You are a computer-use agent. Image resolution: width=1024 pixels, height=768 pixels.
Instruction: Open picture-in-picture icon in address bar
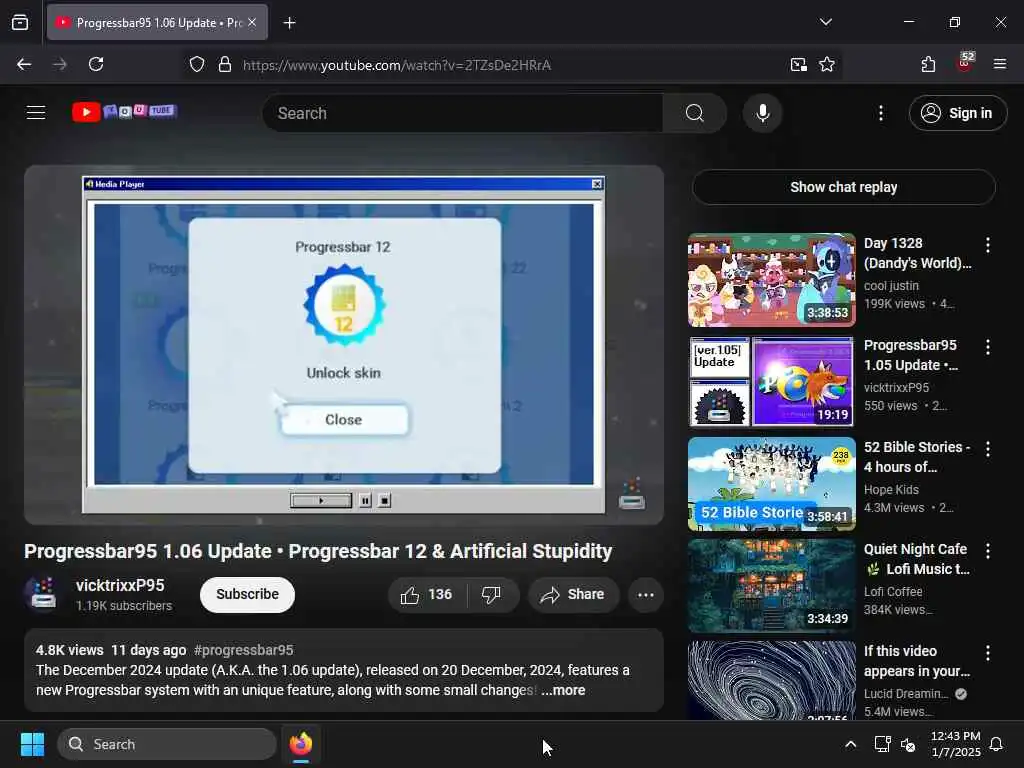[x=798, y=64]
